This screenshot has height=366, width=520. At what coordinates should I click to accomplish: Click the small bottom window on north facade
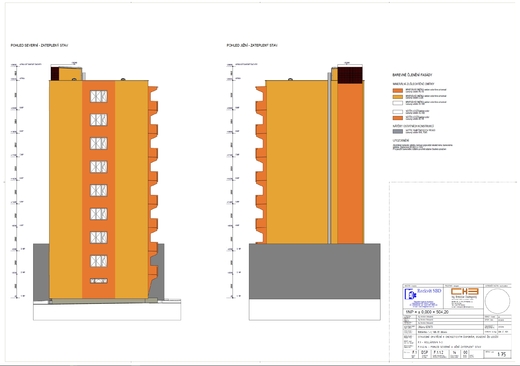[99, 281]
